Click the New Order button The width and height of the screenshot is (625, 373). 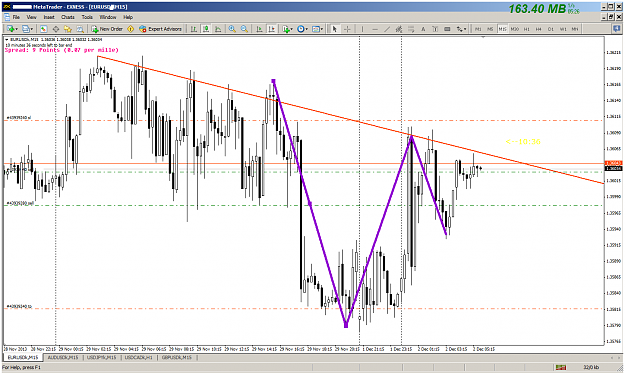pyautogui.click(x=107, y=29)
